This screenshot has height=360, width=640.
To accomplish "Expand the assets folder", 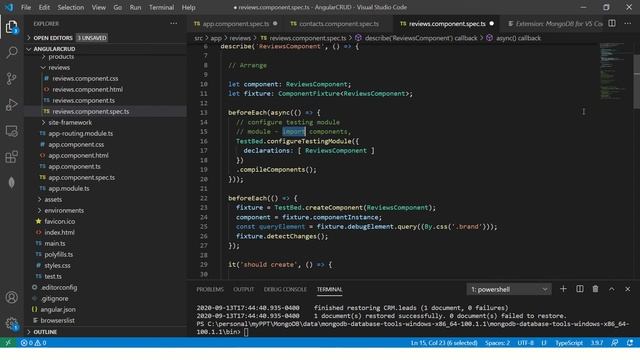I will [53, 200].
